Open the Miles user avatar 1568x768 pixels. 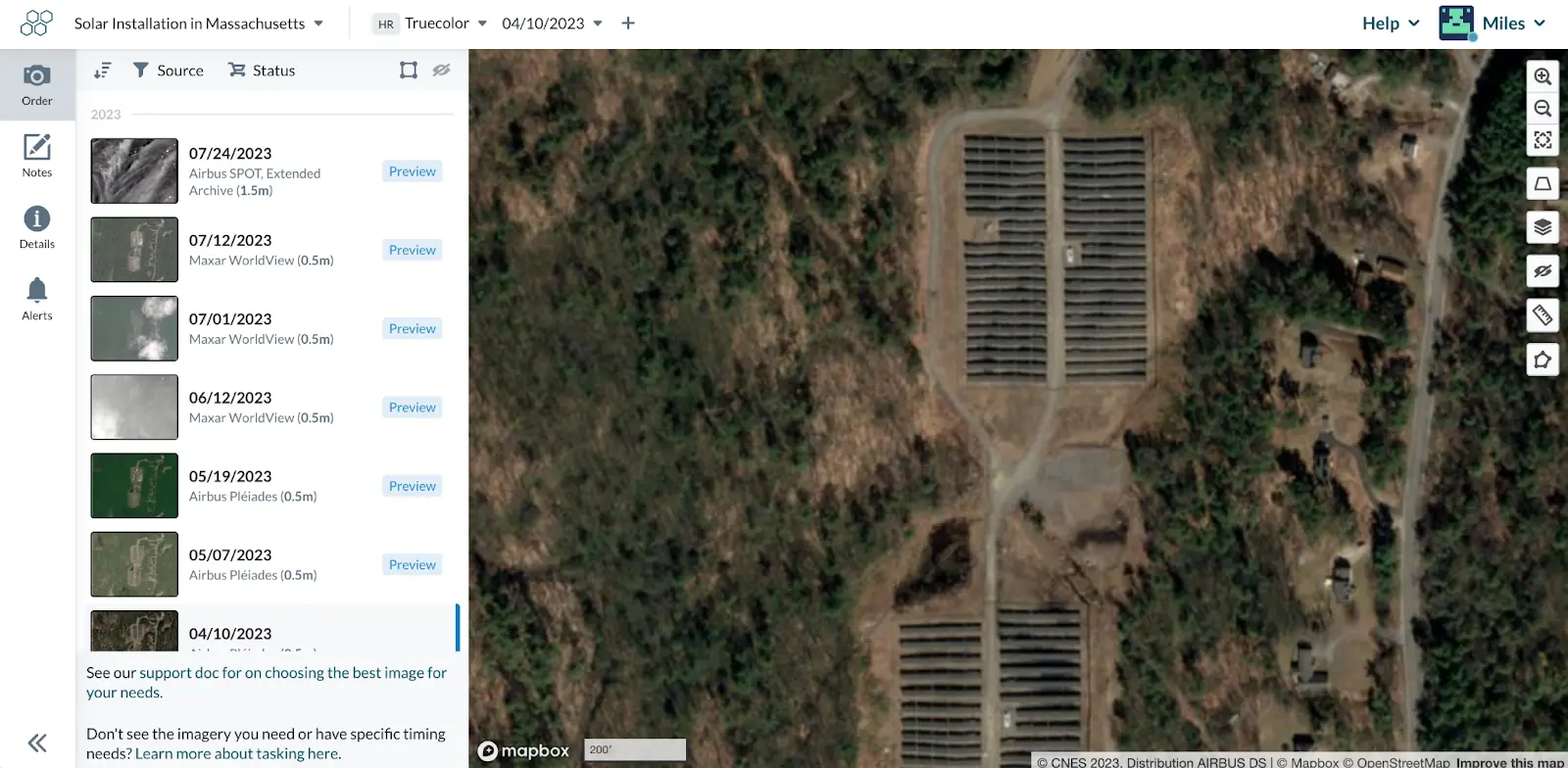tap(1456, 24)
